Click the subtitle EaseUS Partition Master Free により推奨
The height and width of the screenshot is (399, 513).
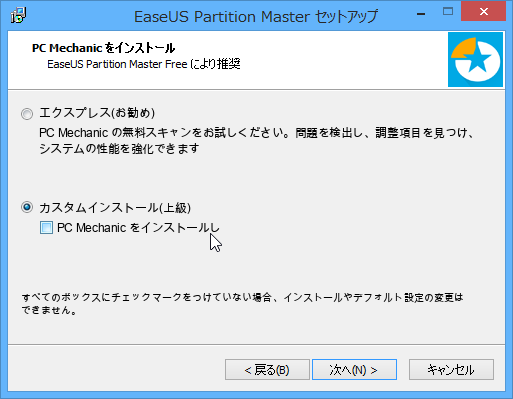(144, 64)
